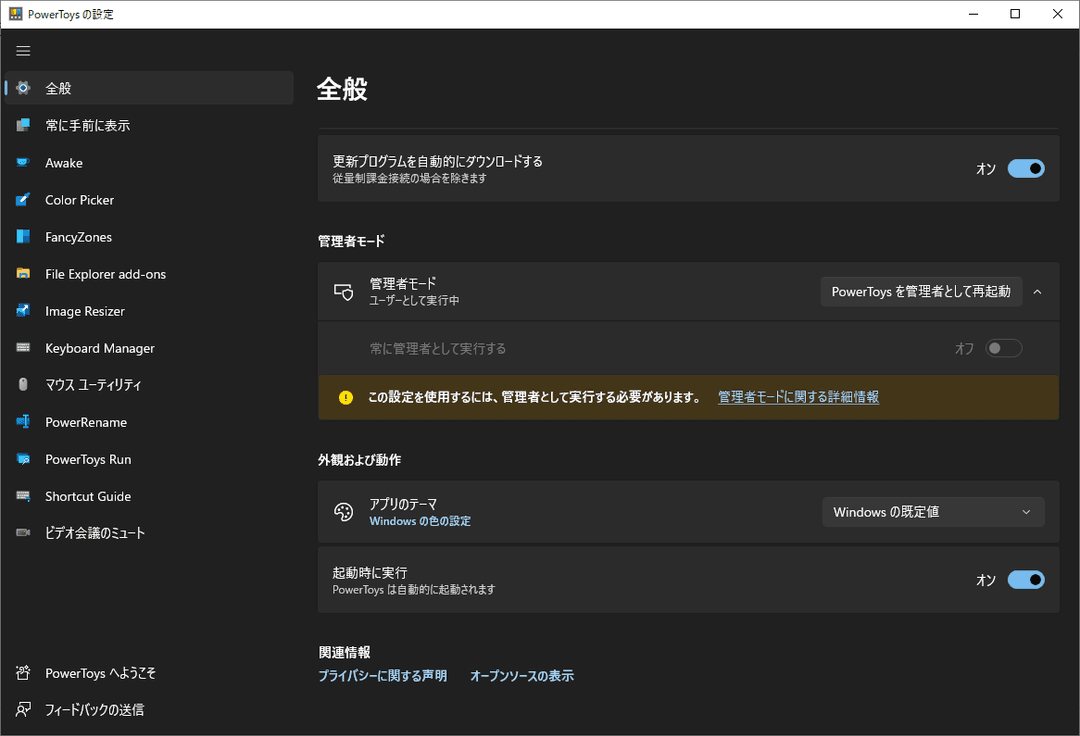Screen dimensions: 1080x736
Task: Click the Keyboard Manager keyboard icon
Action: pyautogui.click(x=23, y=348)
